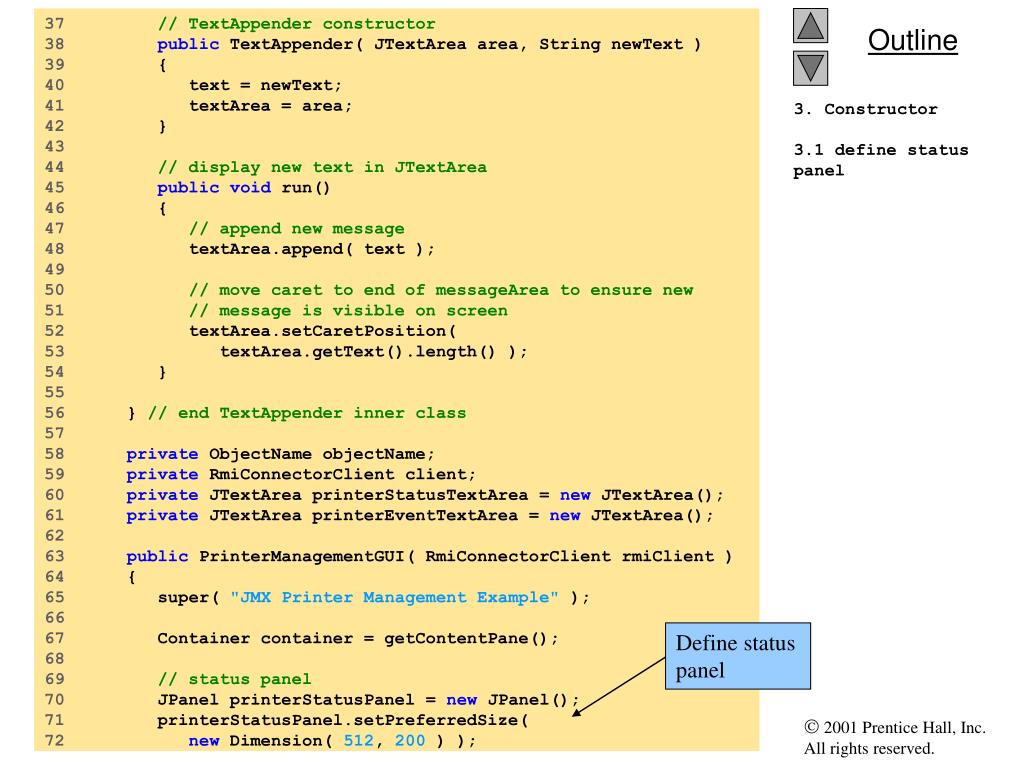
Task: Click the TextAppender constructor signature on line 38
Action: click(429, 44)
